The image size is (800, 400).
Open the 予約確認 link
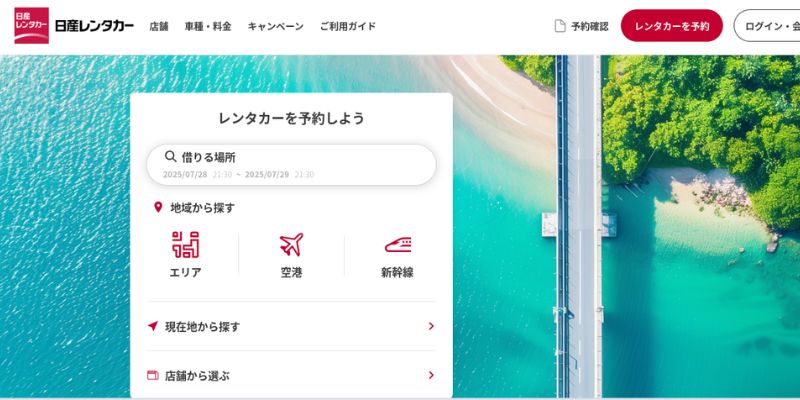click(x=590, y=27)
